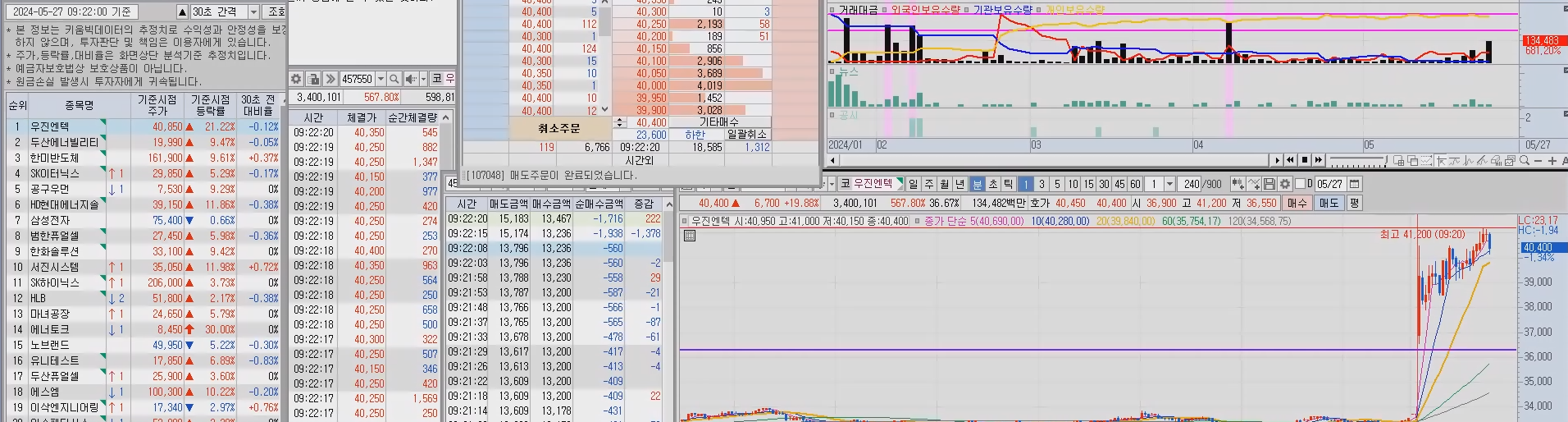Screen dimensions: 1568x422
Task: Open the dropdown arrow left of 코 우진엔텍 in chart toolbar
Action: click(832, 184)
